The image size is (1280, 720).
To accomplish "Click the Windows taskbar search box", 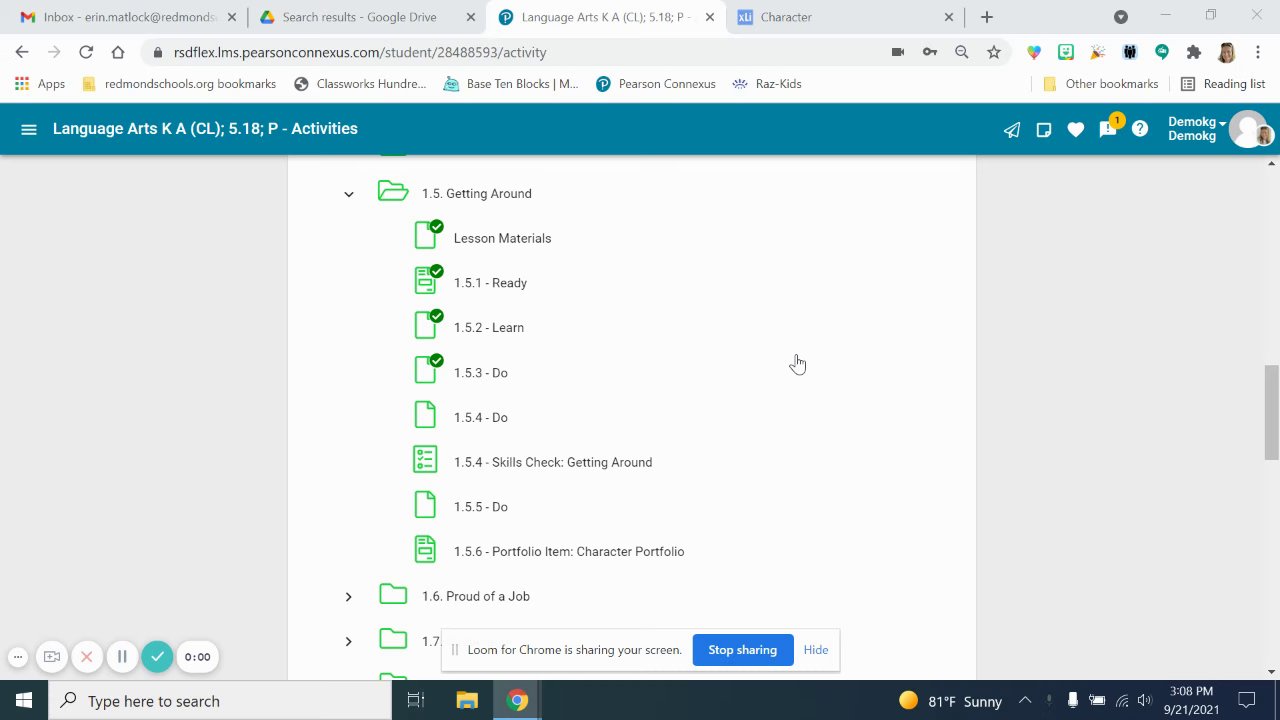I will click(x=220, y=701).
